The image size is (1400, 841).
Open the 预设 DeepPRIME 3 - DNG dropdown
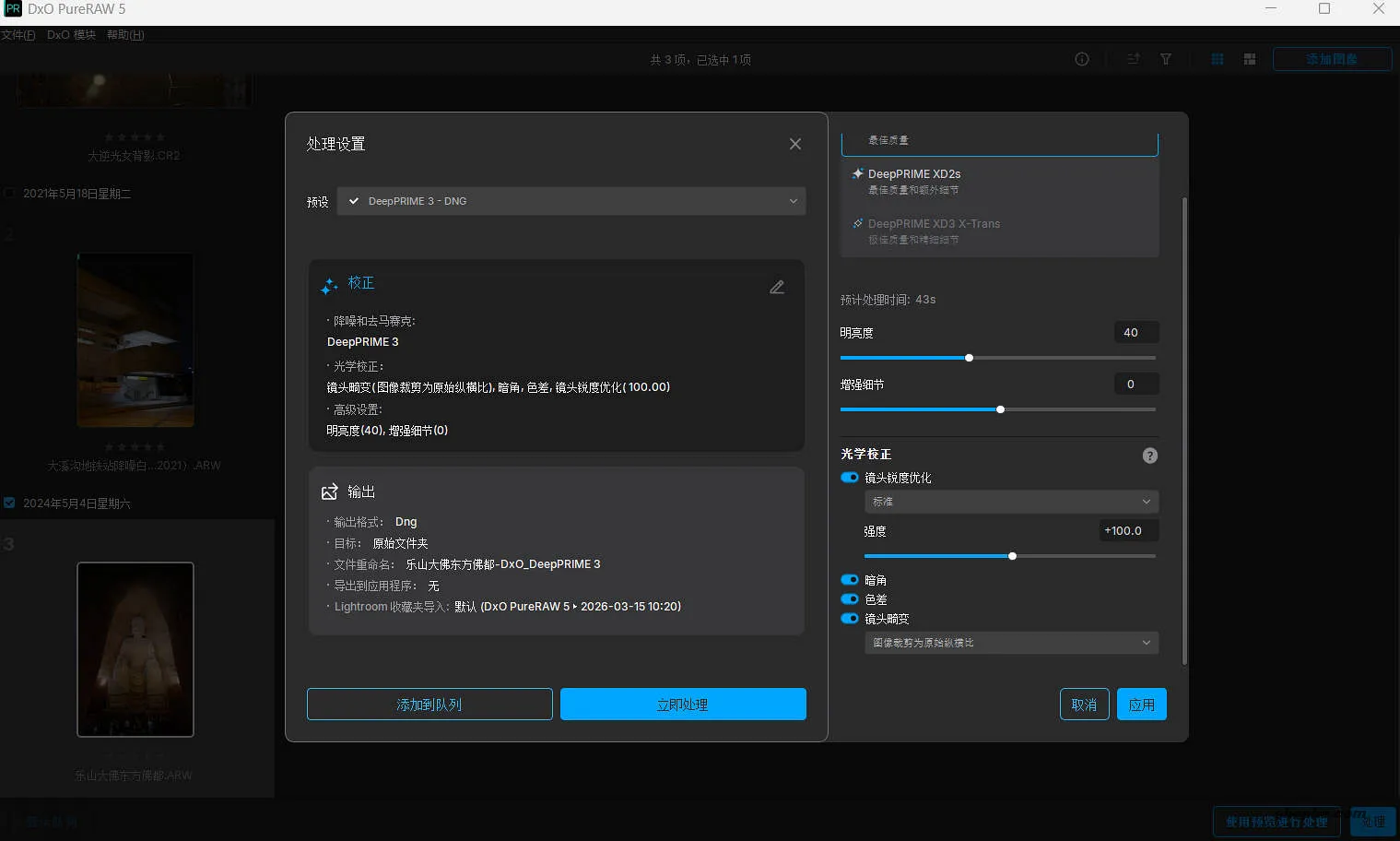click(x=571, y=201)
